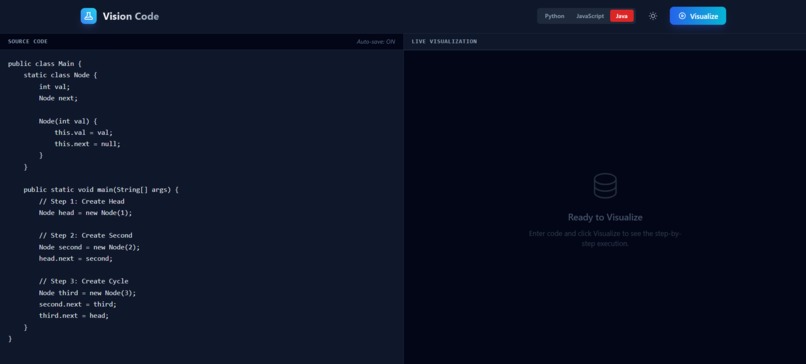Click the comment "// Step 2: Create Second"

pyautogui.click(x=85, y=235)
